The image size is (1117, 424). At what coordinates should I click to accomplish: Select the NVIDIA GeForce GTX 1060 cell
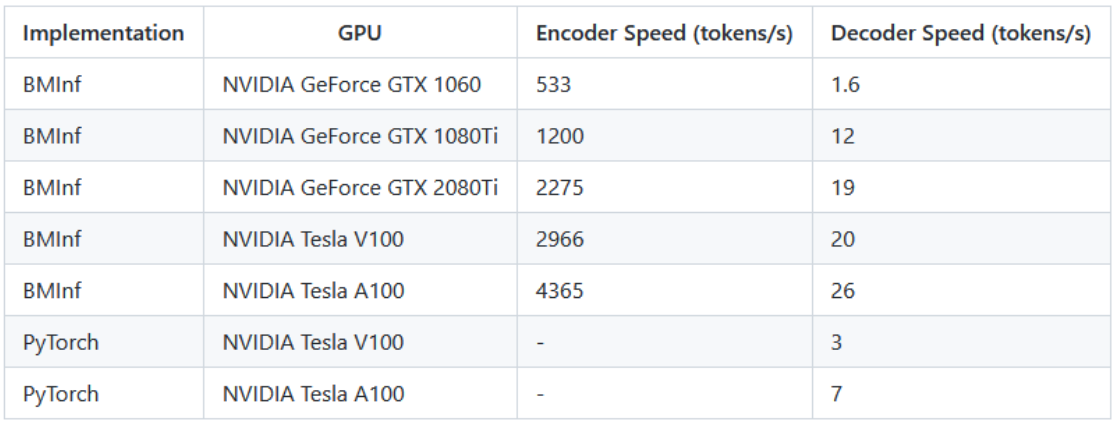pyautogui.click(x=360, y=84)
